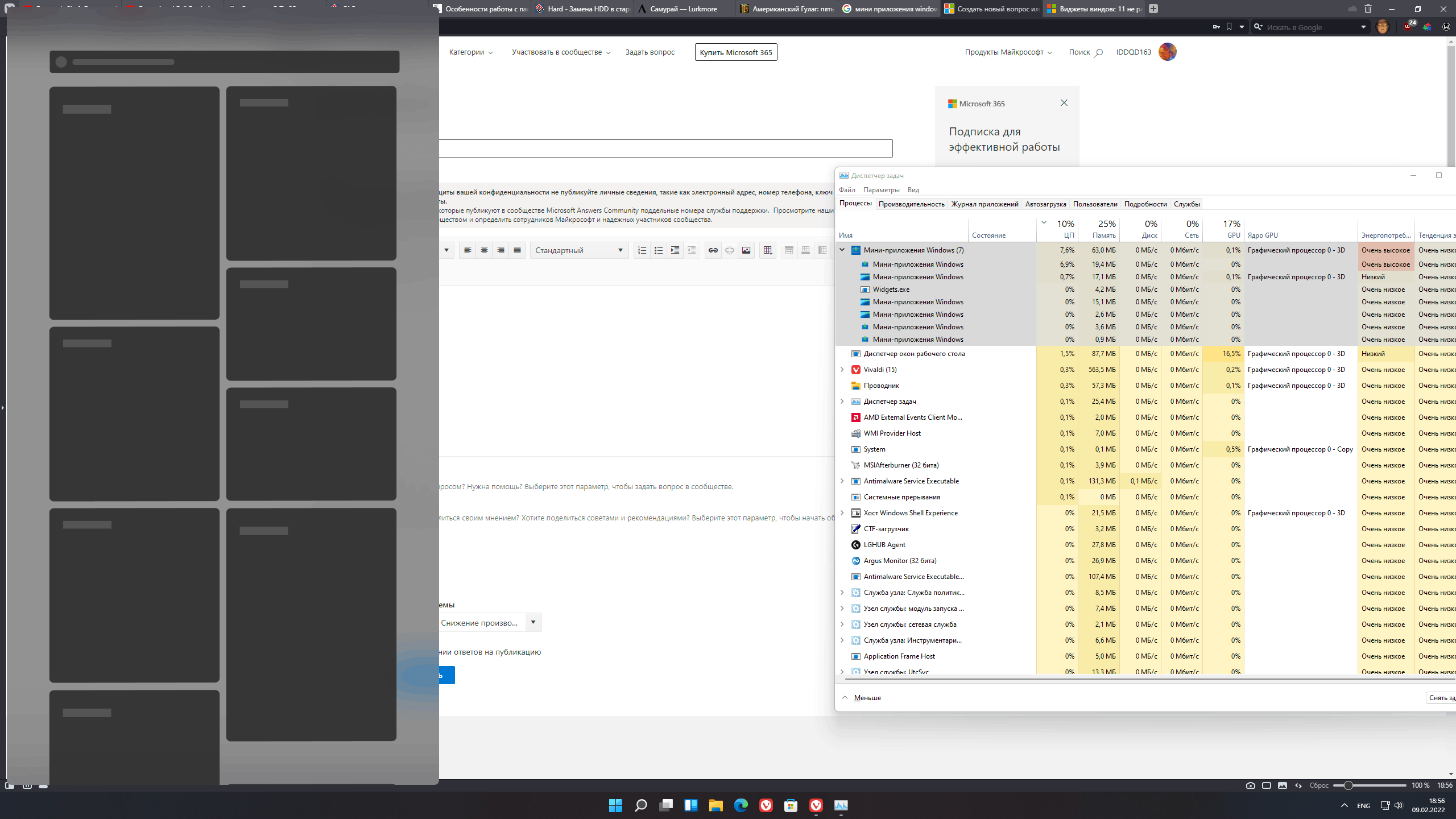Click the Поиск link on the page
This screenshot has width=1456, height=819.
tap(1086, 52)
